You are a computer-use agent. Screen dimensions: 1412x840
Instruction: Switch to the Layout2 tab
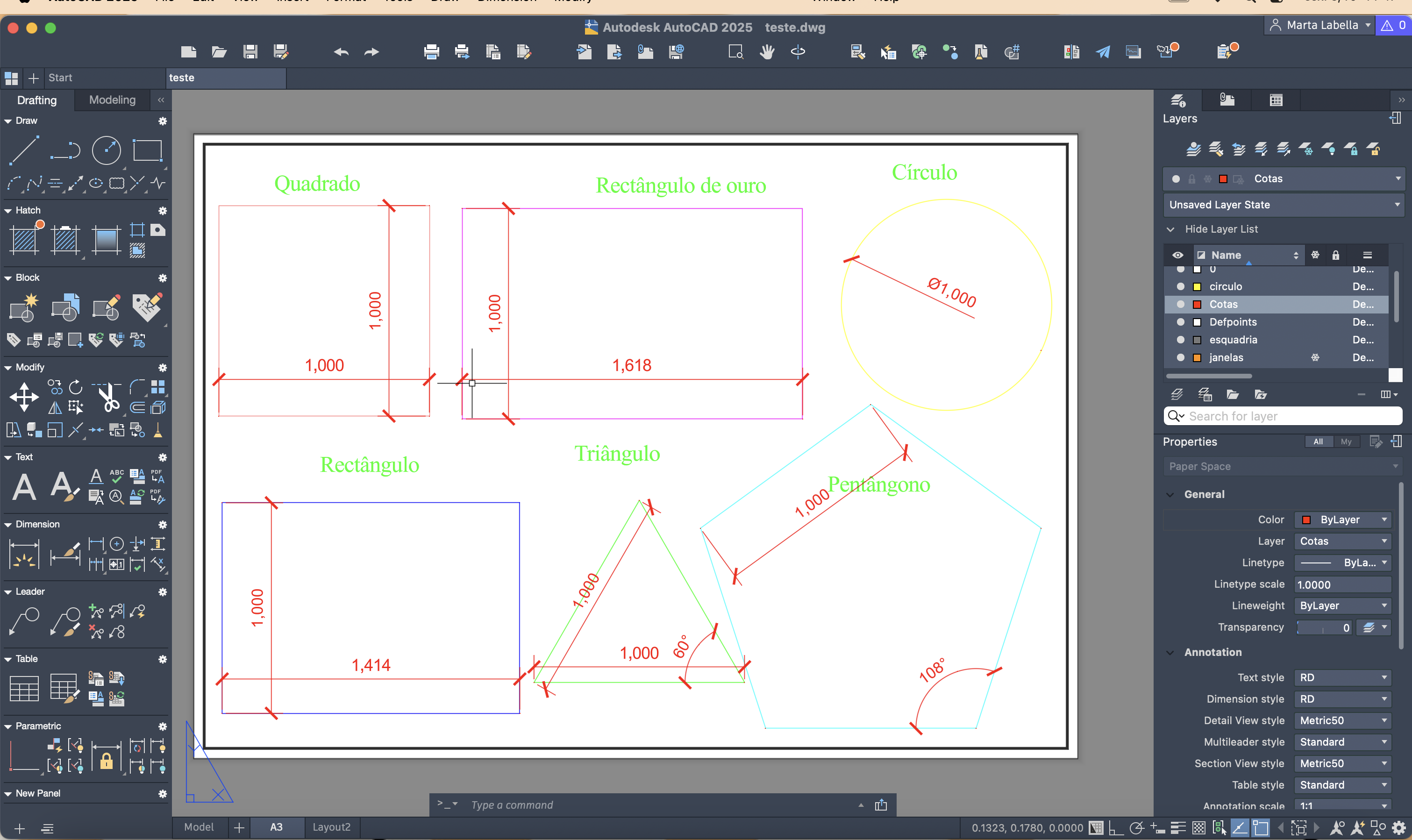point(331,827)
